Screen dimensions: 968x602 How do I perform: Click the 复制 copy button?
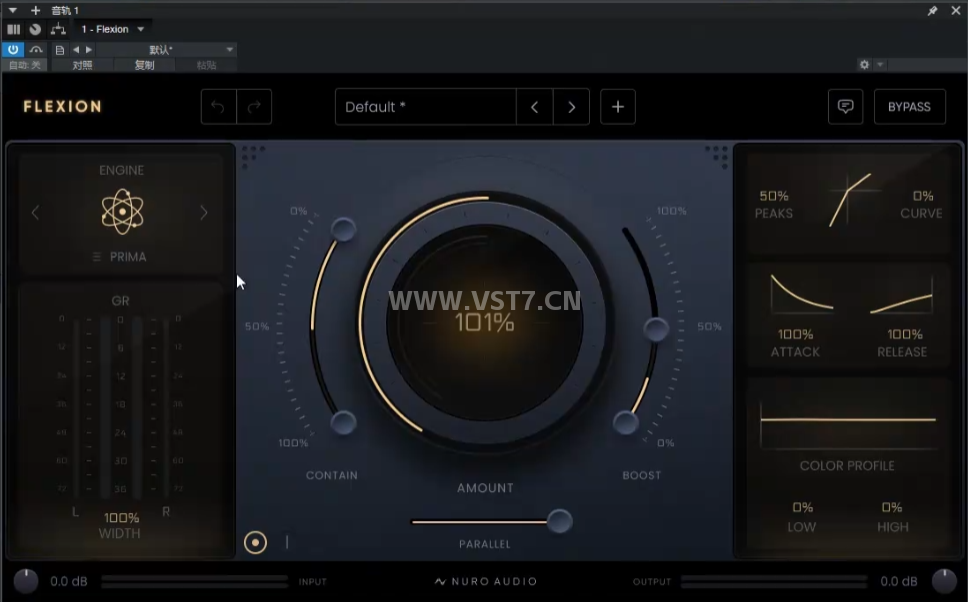point(144,65)
